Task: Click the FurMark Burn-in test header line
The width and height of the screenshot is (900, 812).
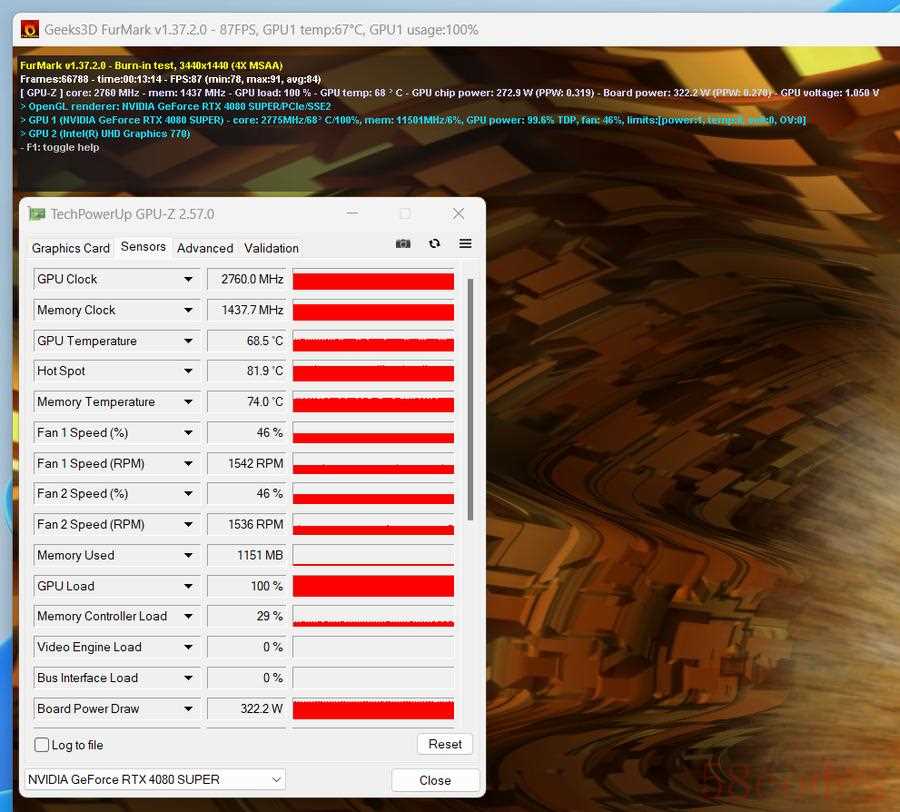Action: tap(152, 65)
